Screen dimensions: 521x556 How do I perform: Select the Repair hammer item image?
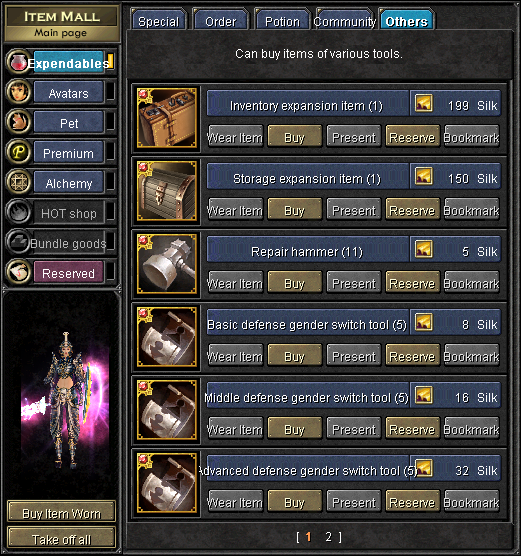(x=167, y=264)
